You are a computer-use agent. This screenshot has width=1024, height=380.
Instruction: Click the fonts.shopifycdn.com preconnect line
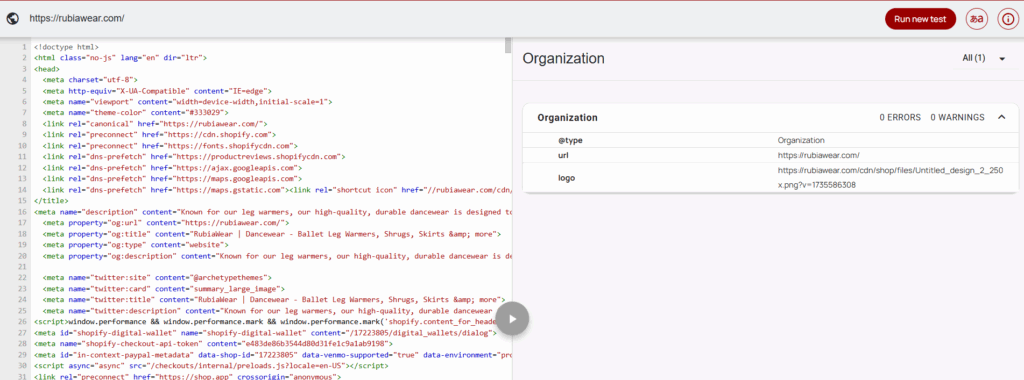point(170,146)
